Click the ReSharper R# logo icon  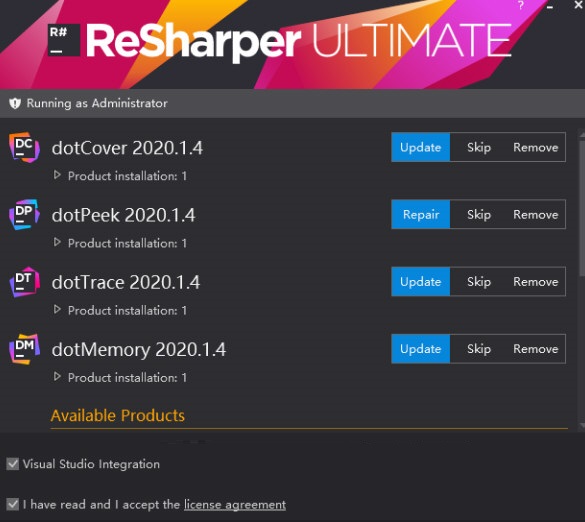tap(64, 40)
